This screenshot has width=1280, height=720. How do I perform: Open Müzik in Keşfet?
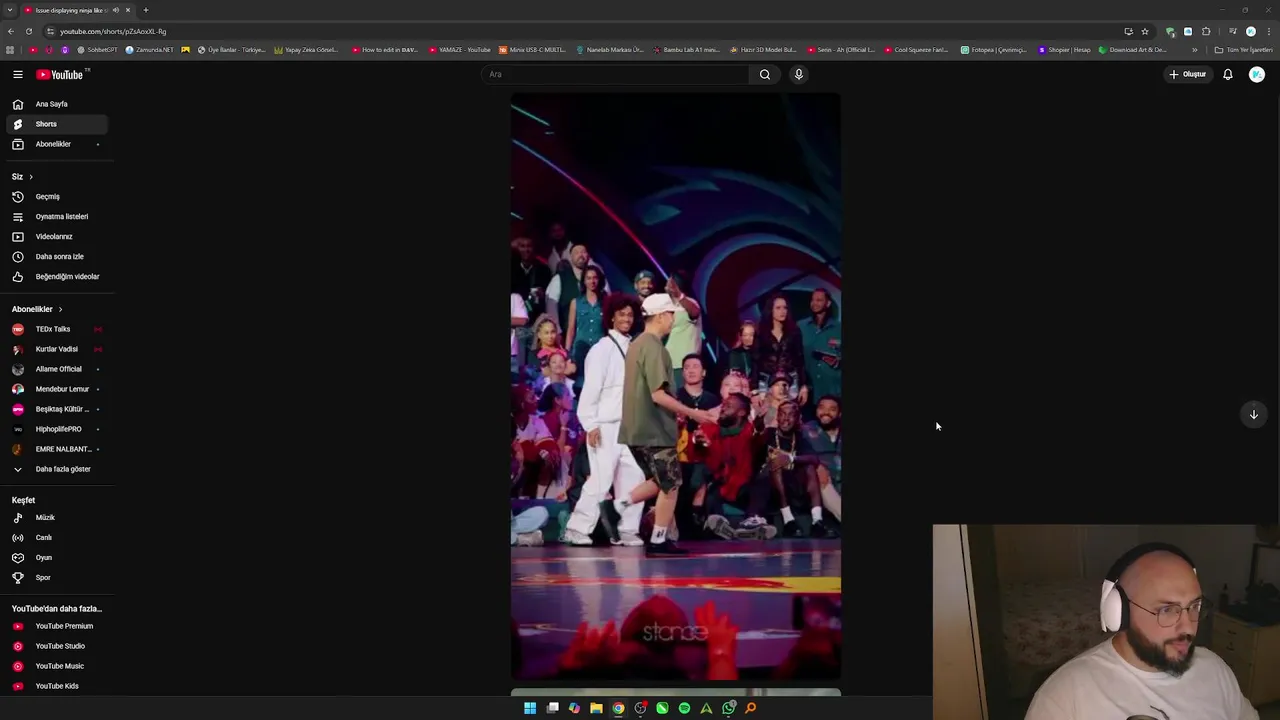pos(57,517)
